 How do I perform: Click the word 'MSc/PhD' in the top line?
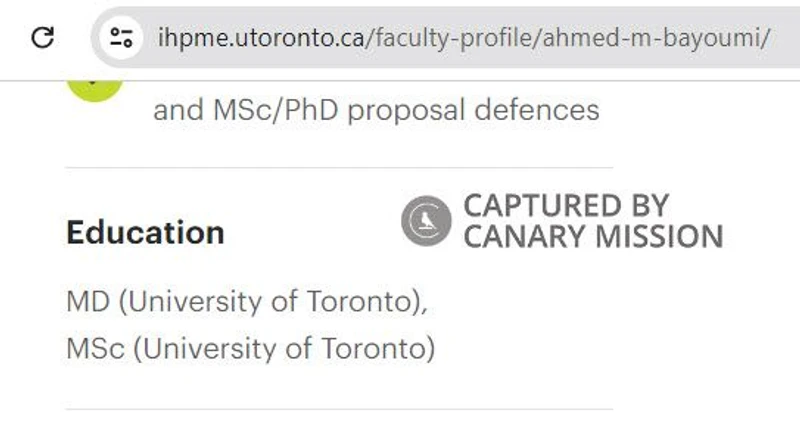click(276, 110)
